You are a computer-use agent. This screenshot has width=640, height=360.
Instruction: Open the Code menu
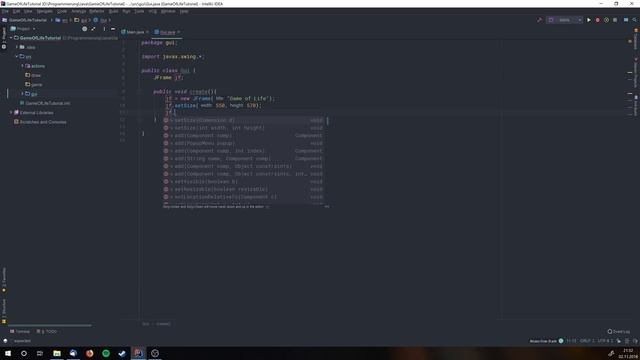[x=62, y=11]
